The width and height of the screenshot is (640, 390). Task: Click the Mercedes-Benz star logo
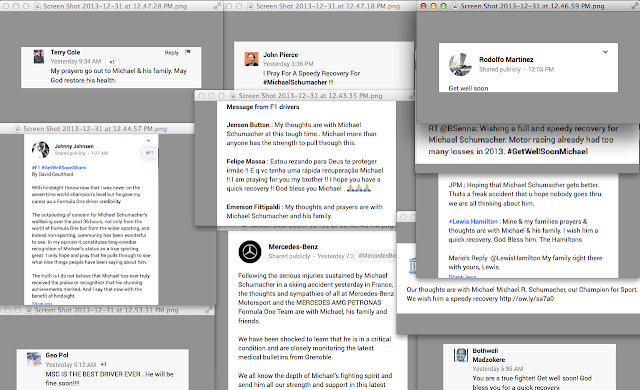250,252
